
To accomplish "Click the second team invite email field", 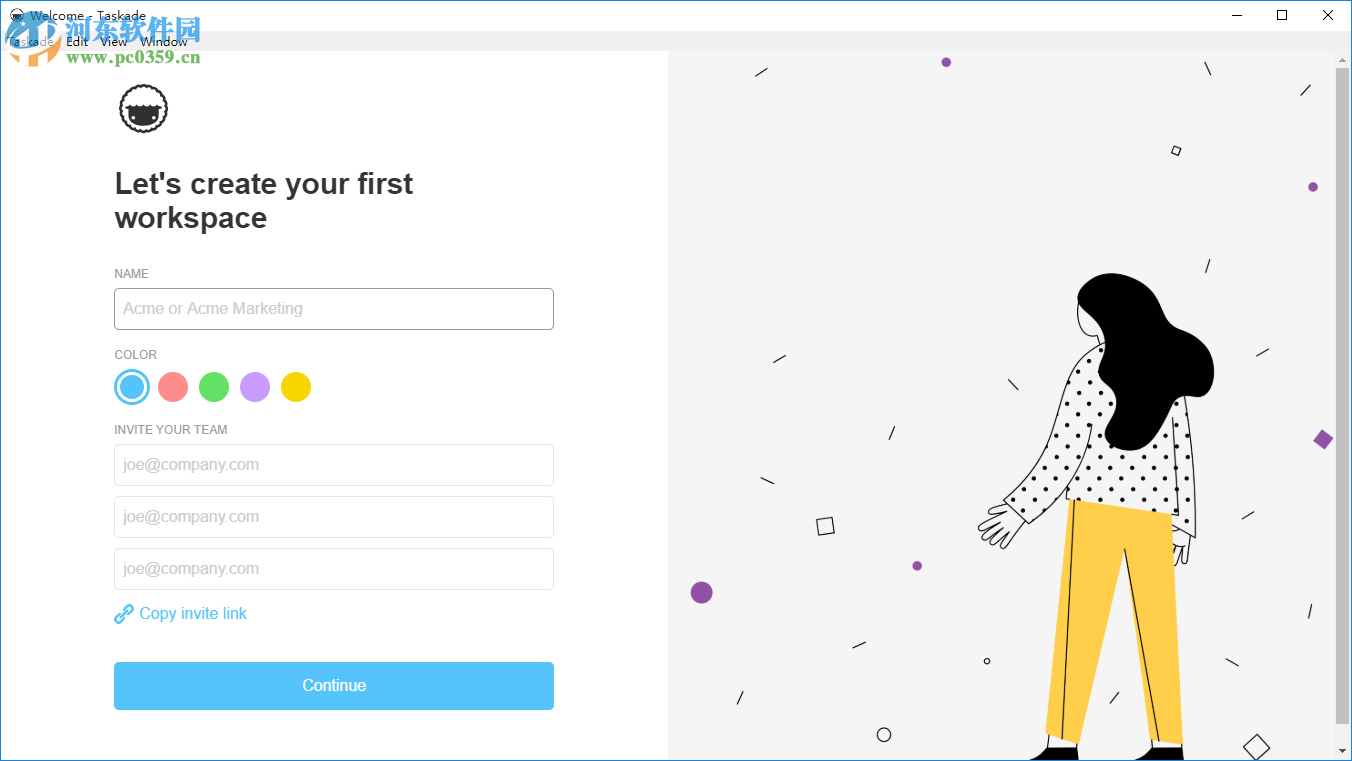I will (333, 517).
